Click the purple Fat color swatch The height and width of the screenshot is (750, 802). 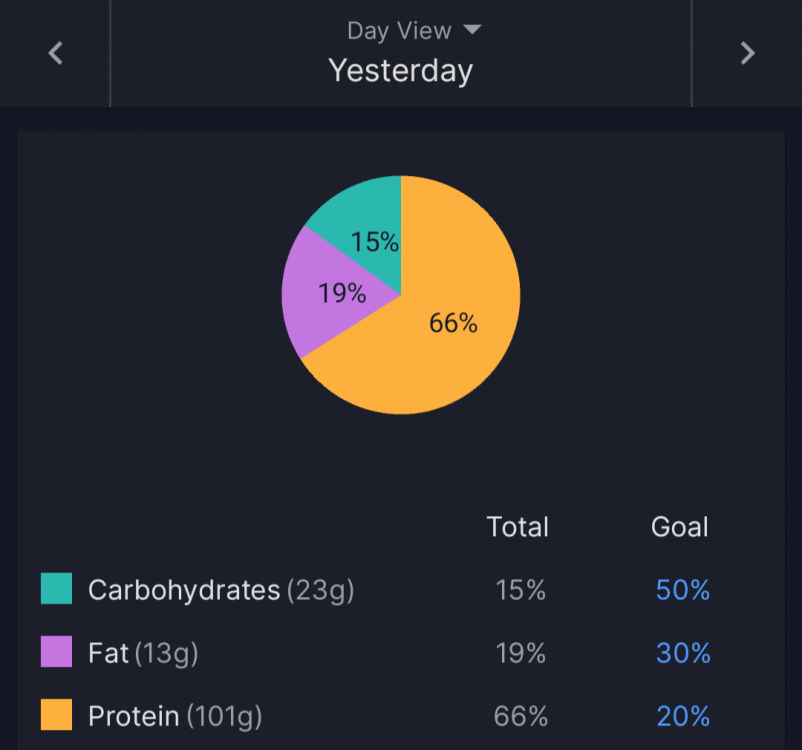click(x=56, y=651)
